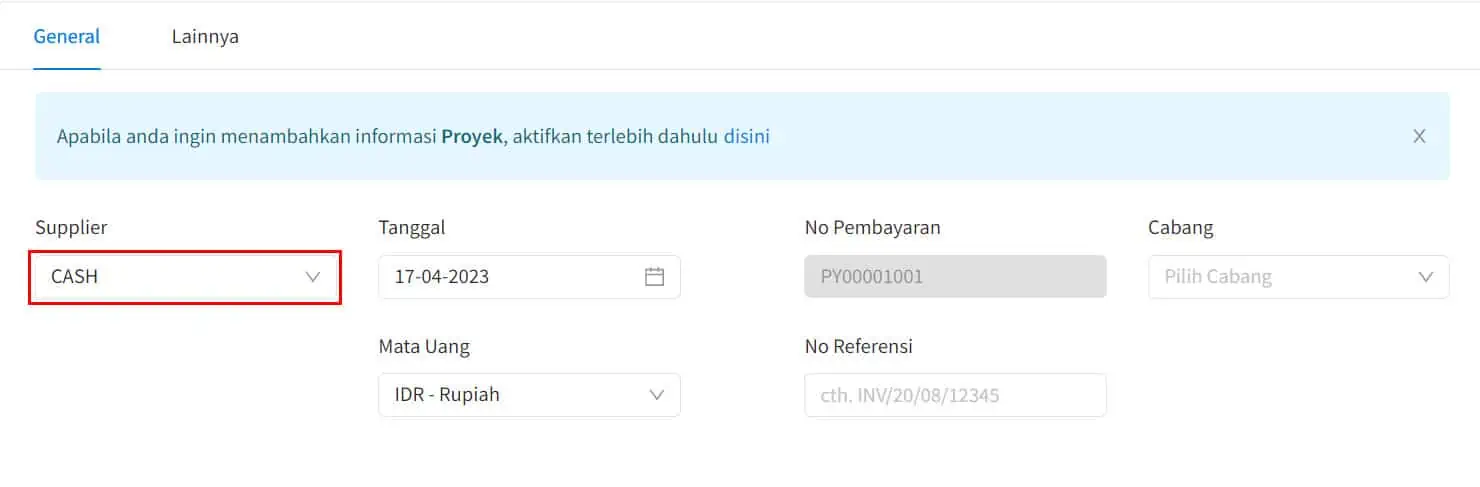Screen dimensions: 1480x487
Task: Choose the IDR - Rupiah currency box
Action: (529, 395)
